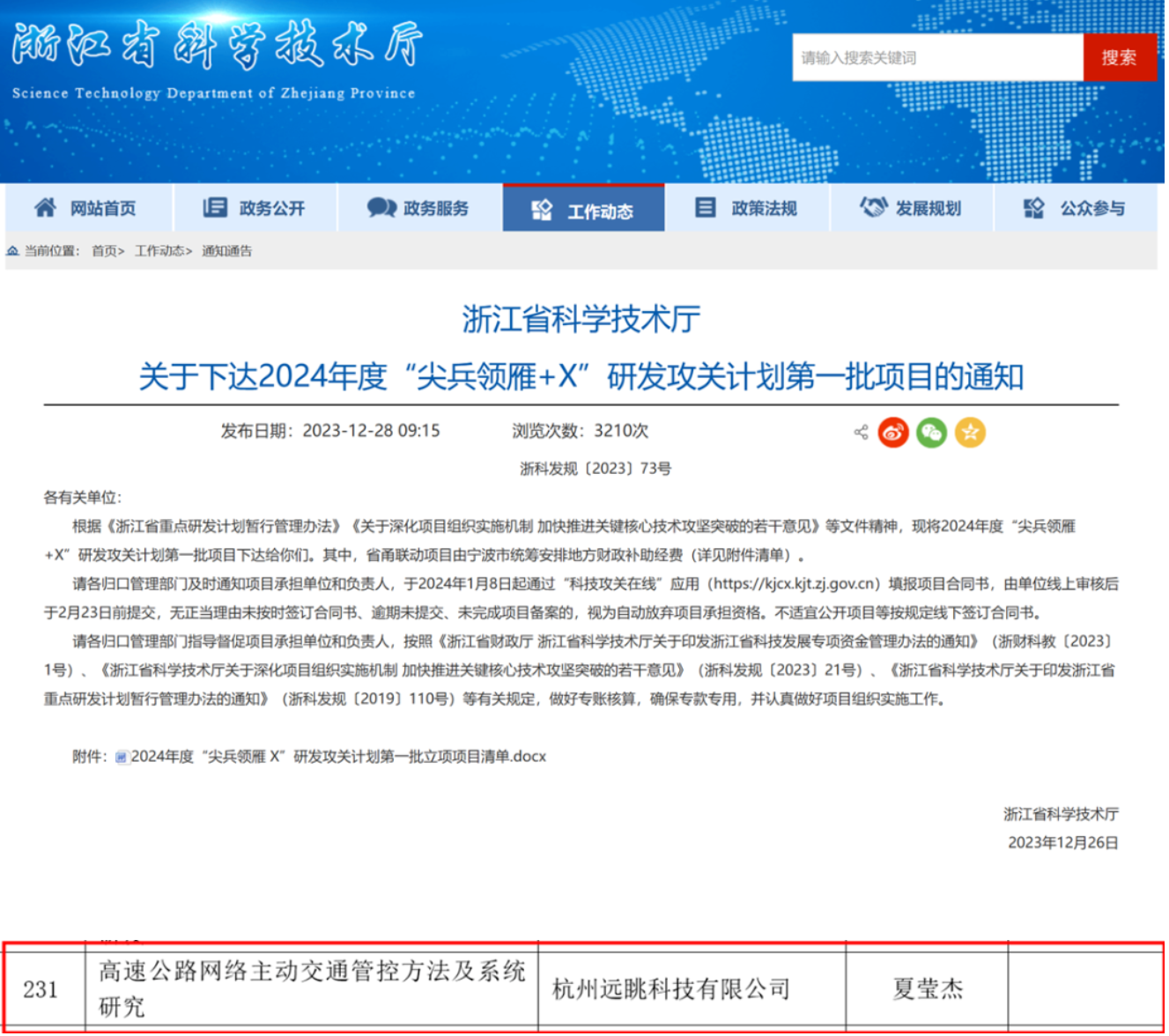
Task: Click the Weibo share icon
Action: click(x=893, y=433)
